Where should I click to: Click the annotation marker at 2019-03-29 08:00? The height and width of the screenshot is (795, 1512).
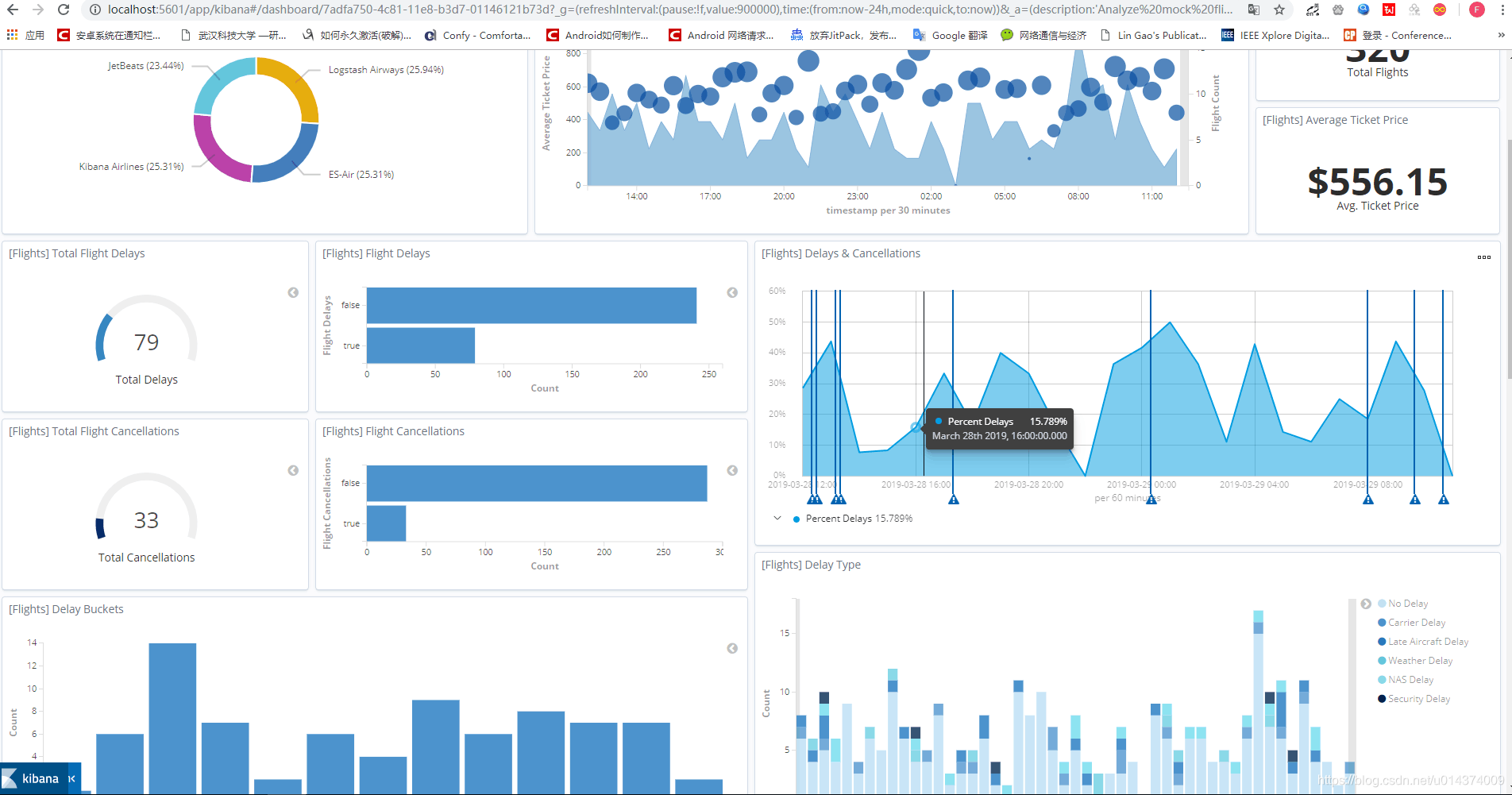(x=1368, y=500)
